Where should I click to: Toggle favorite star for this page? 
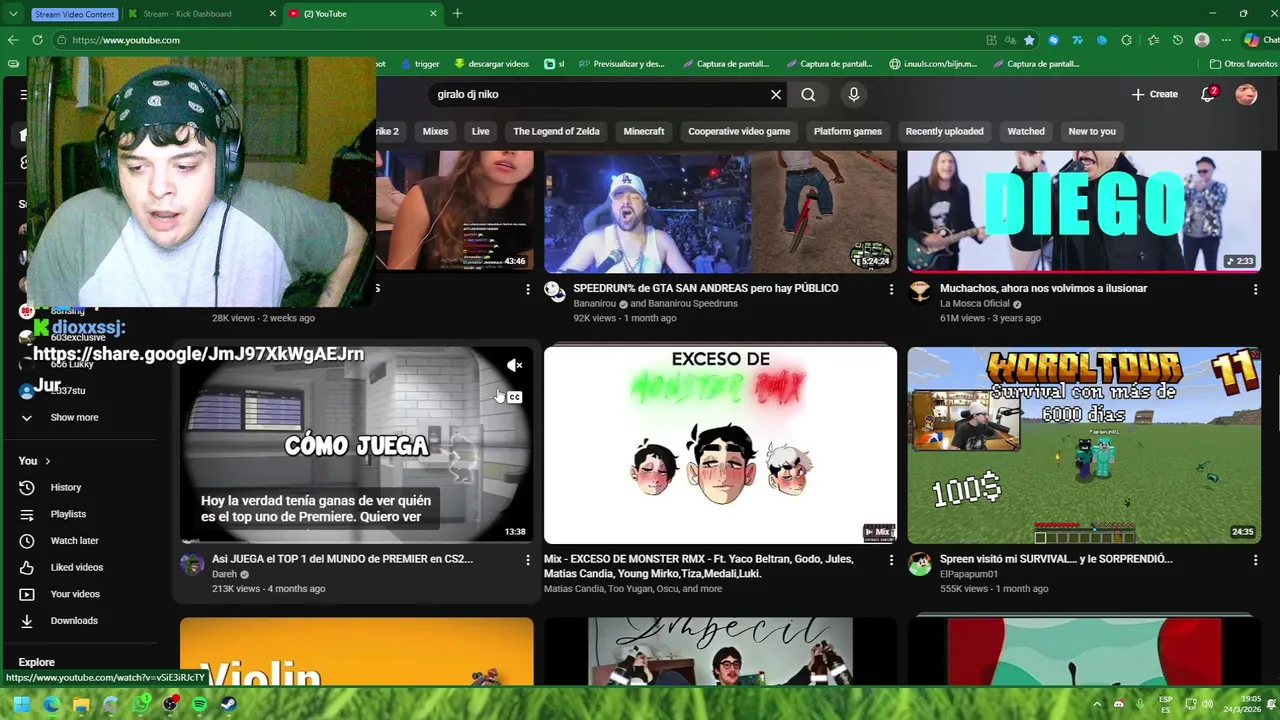[1028, 40]
